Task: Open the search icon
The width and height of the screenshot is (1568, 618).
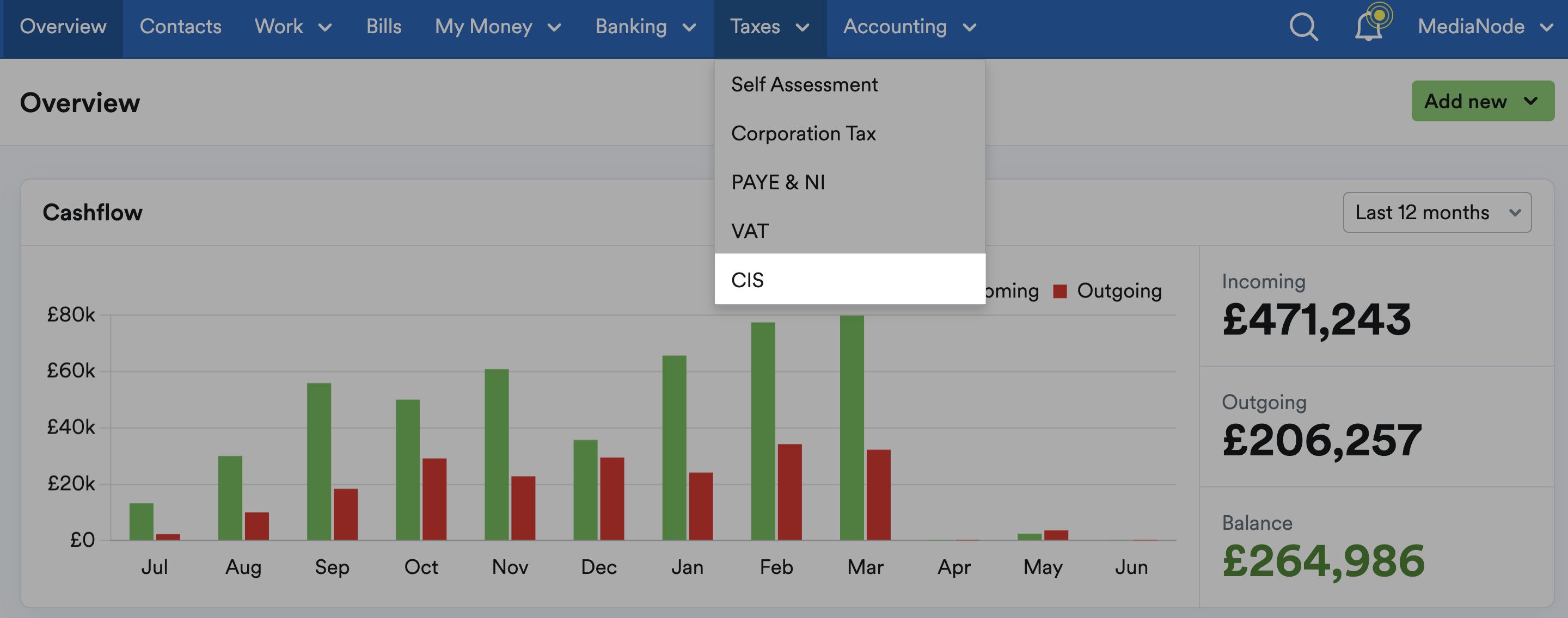Action: [1304, 27]
